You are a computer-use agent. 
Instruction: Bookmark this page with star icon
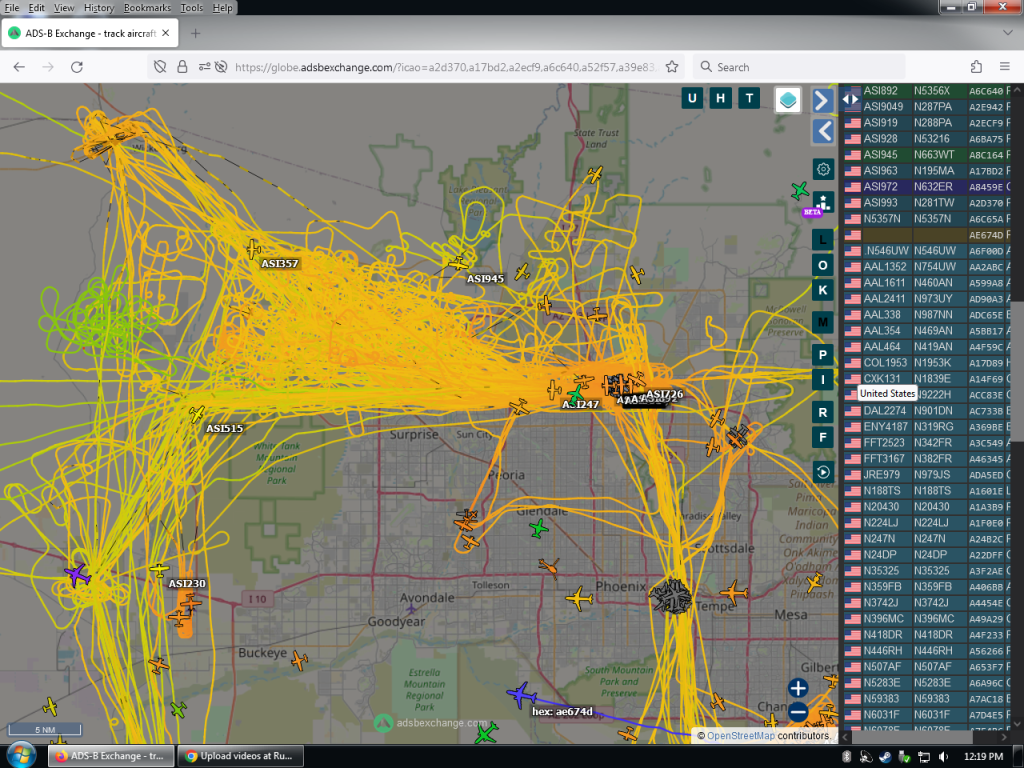coord(671,67)
